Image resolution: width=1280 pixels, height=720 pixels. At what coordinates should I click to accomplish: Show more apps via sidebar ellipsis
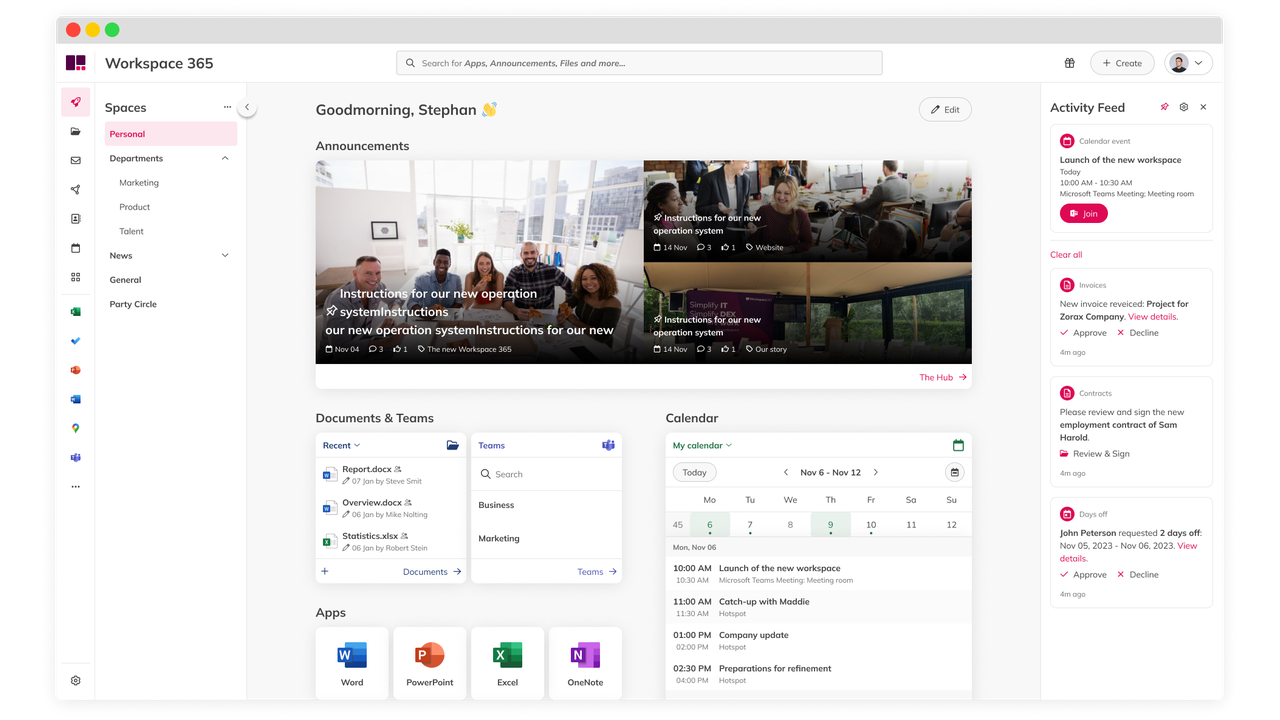tap(75, 487)
